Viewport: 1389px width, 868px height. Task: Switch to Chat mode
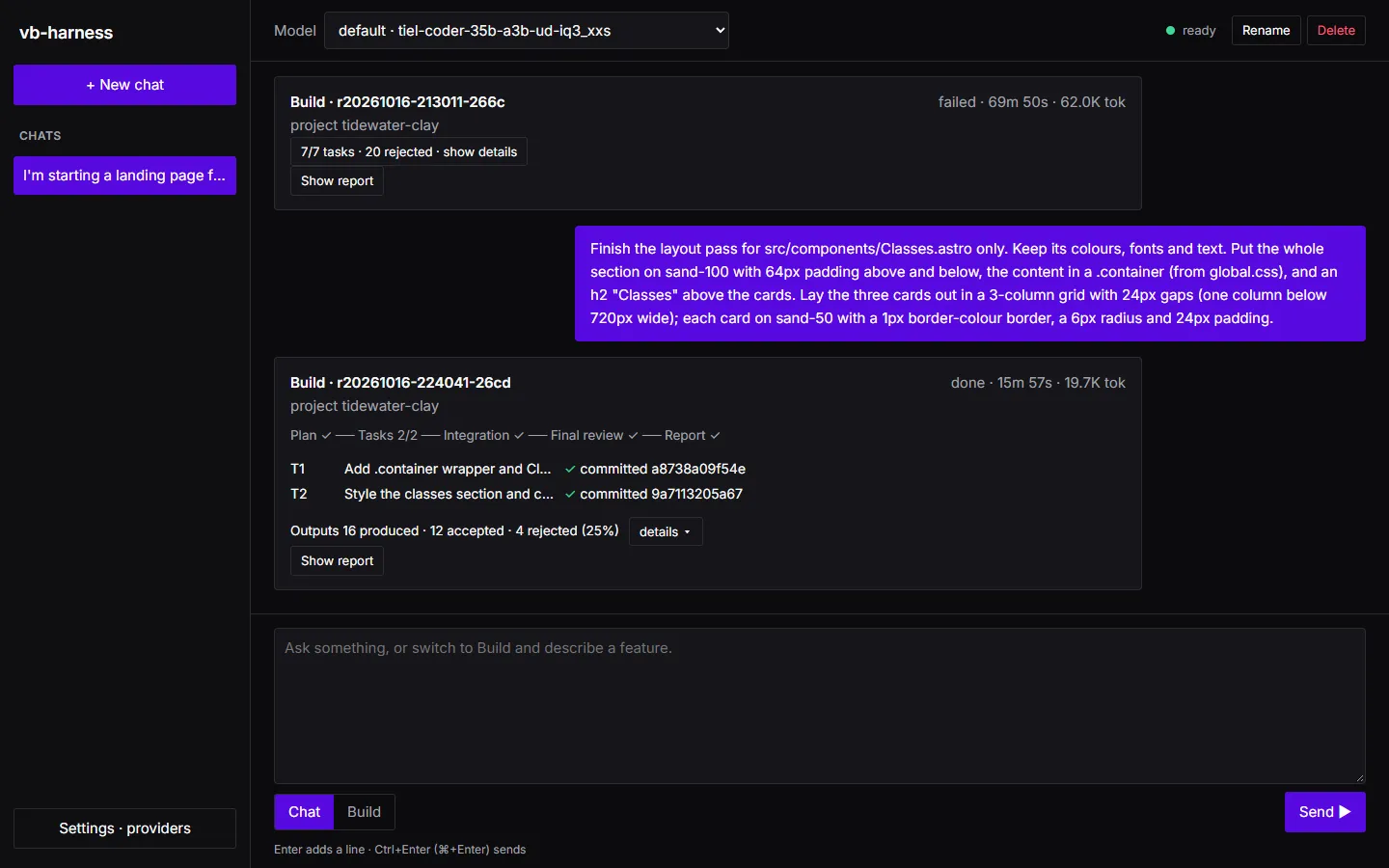point(304,812)
